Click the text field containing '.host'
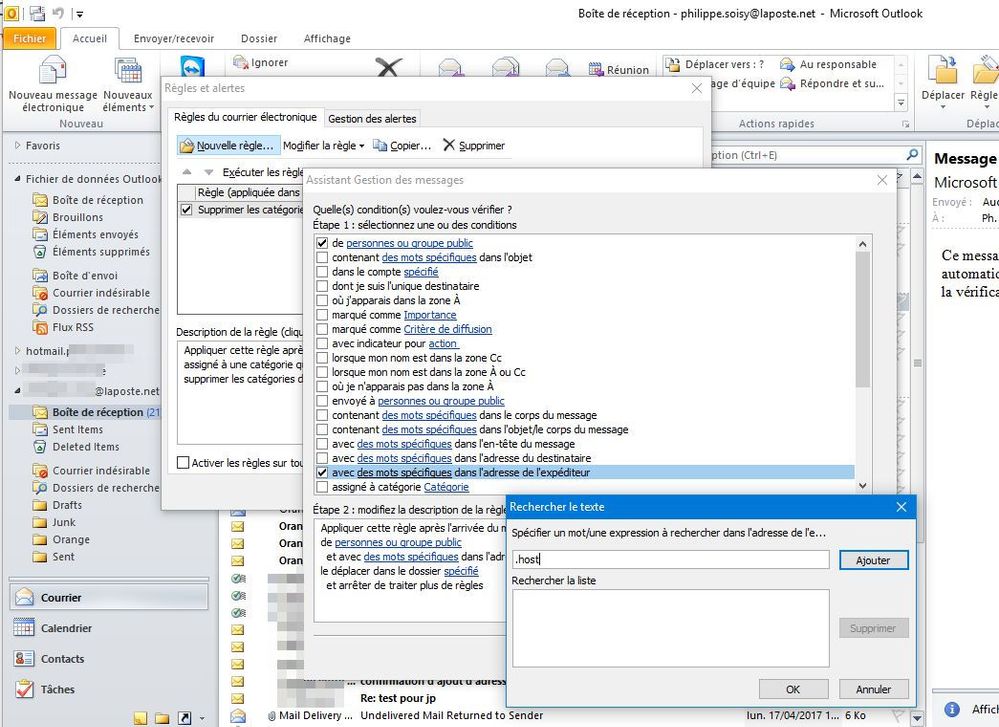 pyautogui.click(x=670, y=561)
